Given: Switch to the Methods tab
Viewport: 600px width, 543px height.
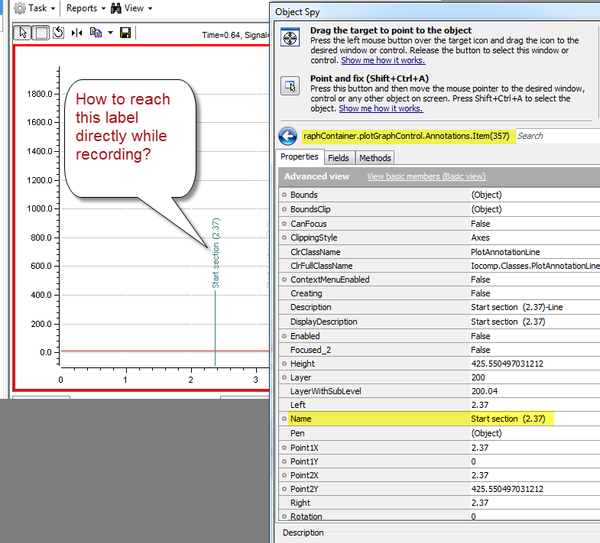Looking at the screenshot, I should 374,158.
